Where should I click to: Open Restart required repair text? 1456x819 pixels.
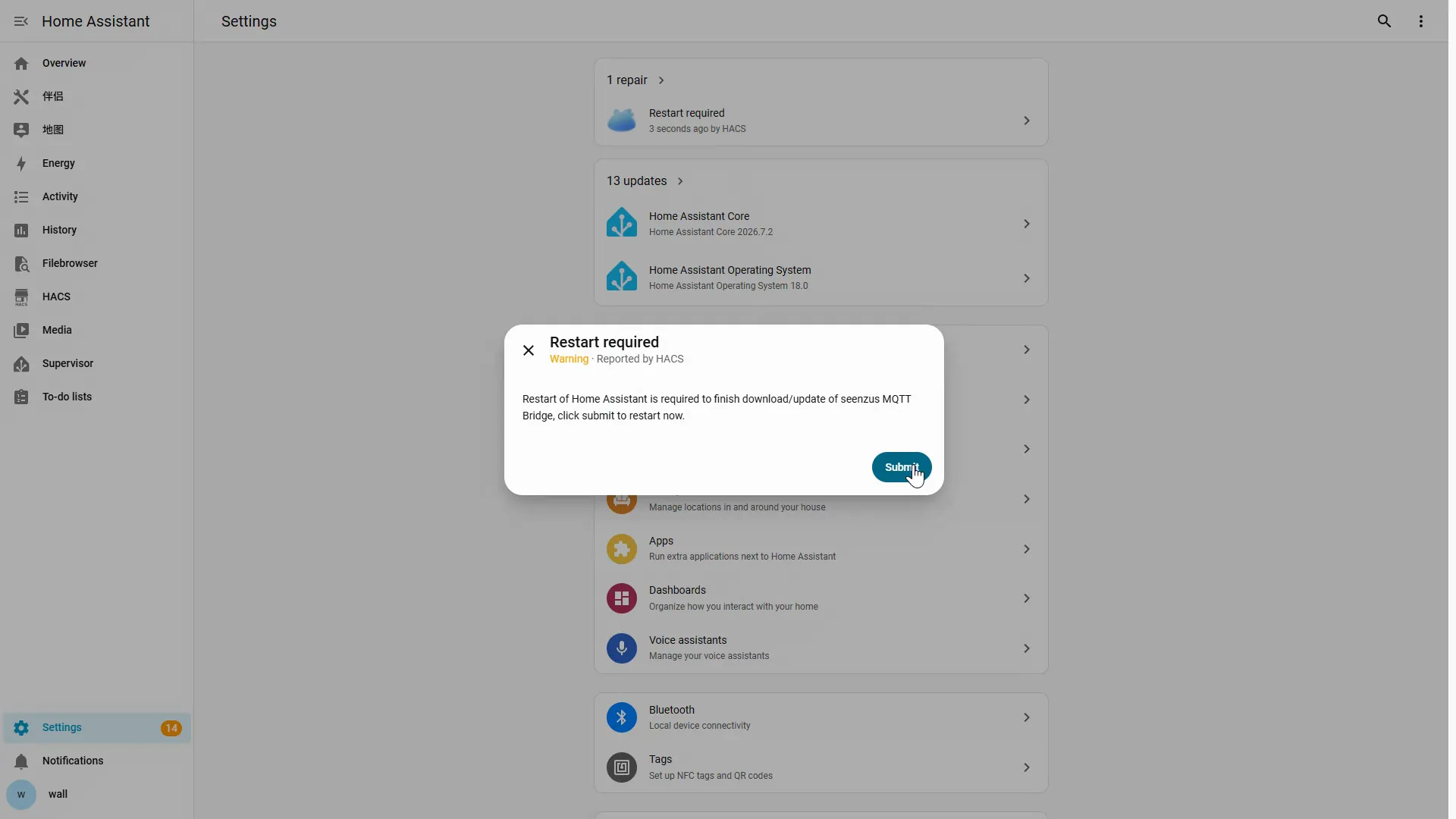686,113
